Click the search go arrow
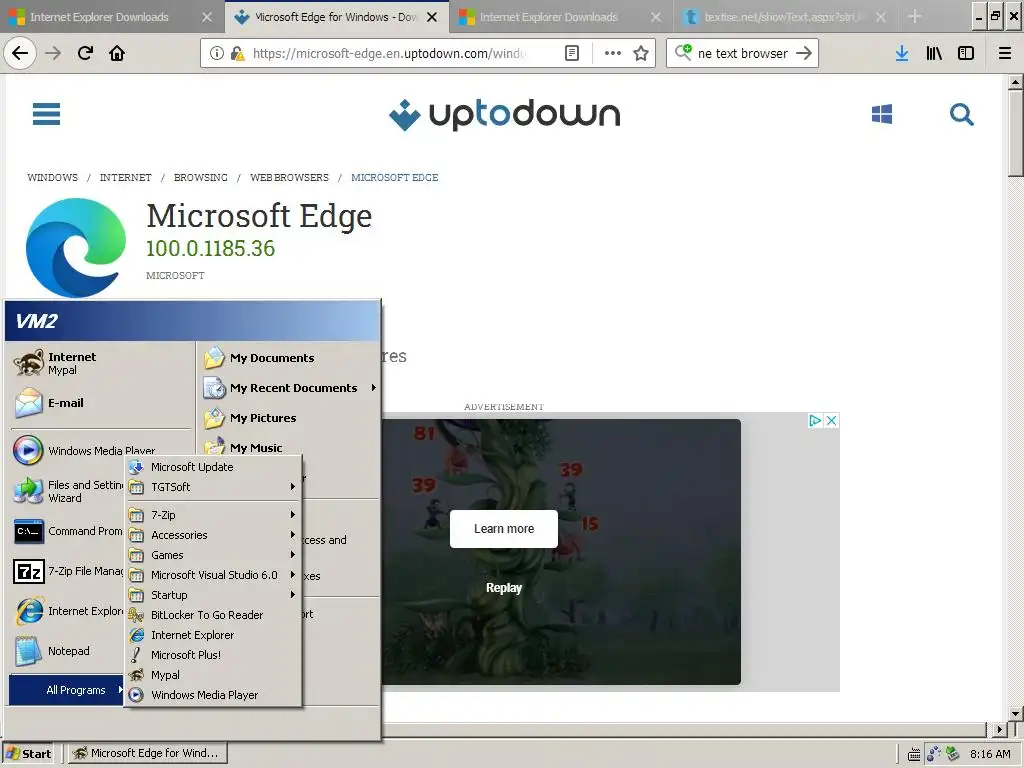This screenshot has width=1024, height=768. (804, 53)
